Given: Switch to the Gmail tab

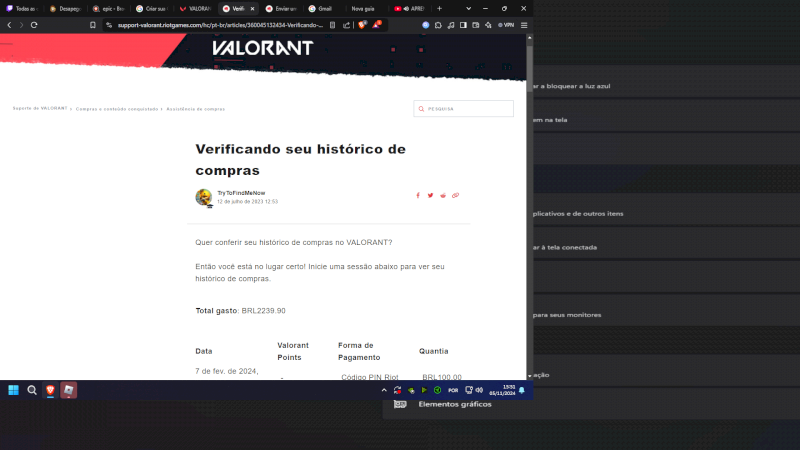Looking at the screenshot, I should pos(324,9).
